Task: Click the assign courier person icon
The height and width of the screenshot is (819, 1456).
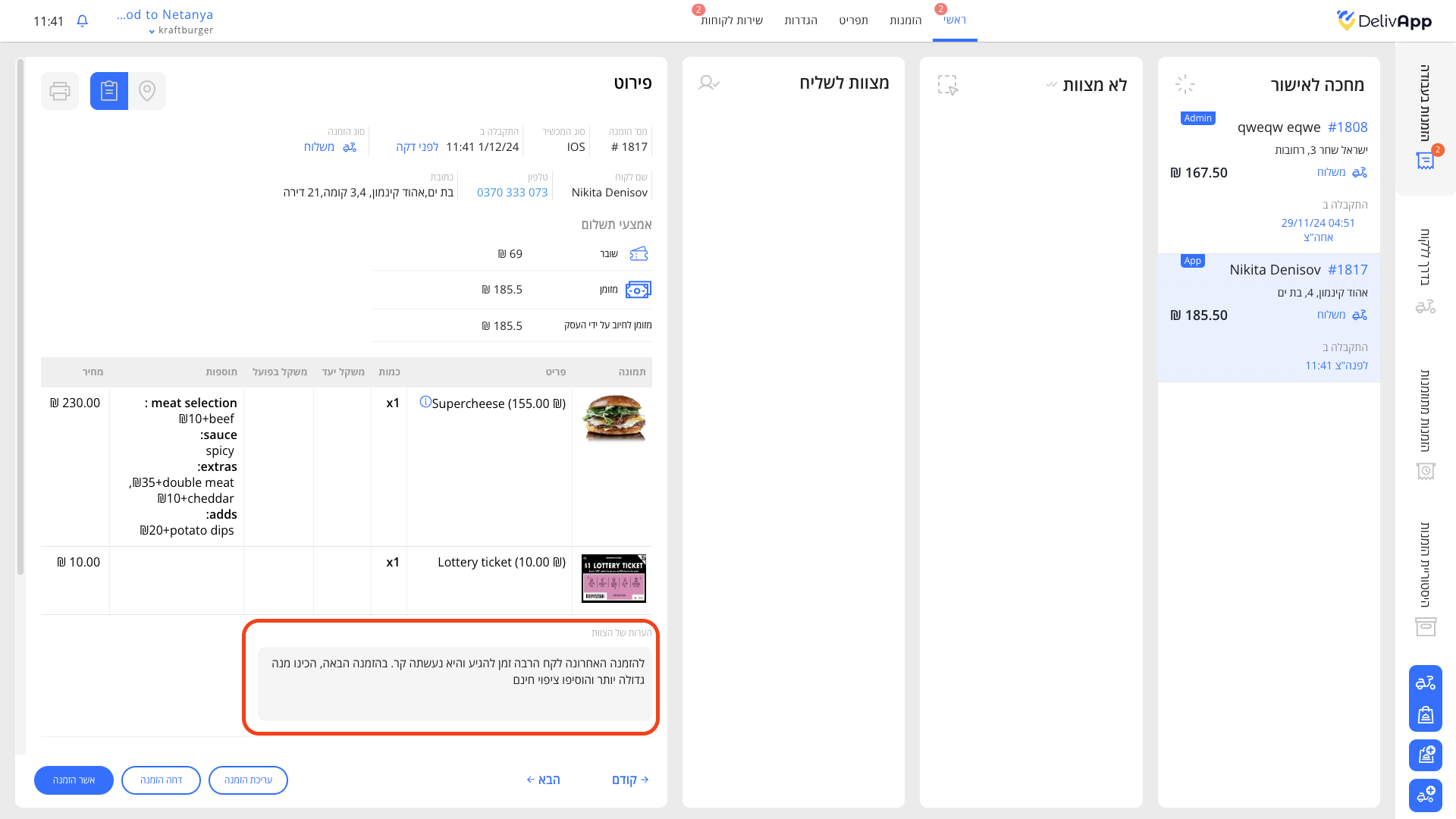Action: tap(708, 83)
